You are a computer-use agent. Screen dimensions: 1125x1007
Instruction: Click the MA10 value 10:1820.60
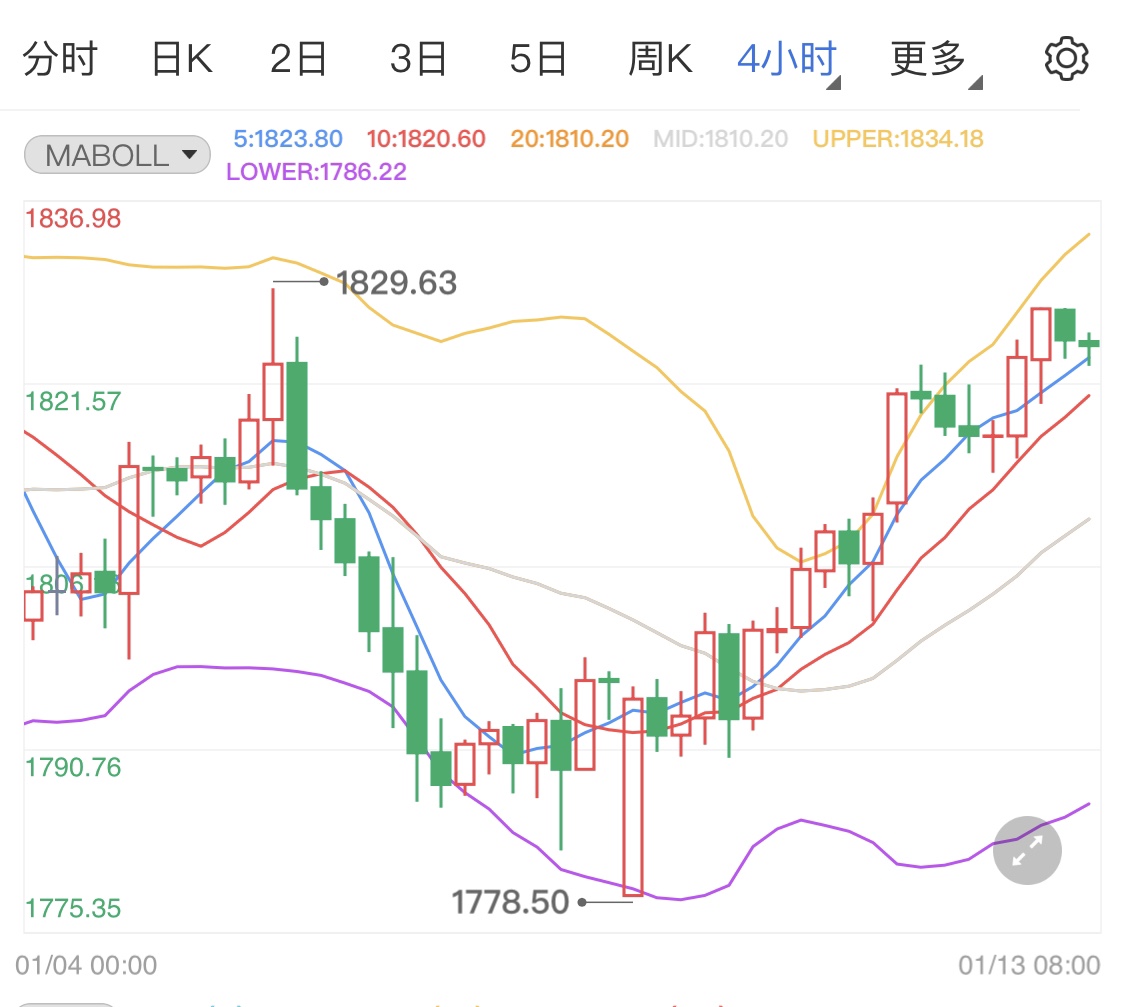[x=426, y=138]
